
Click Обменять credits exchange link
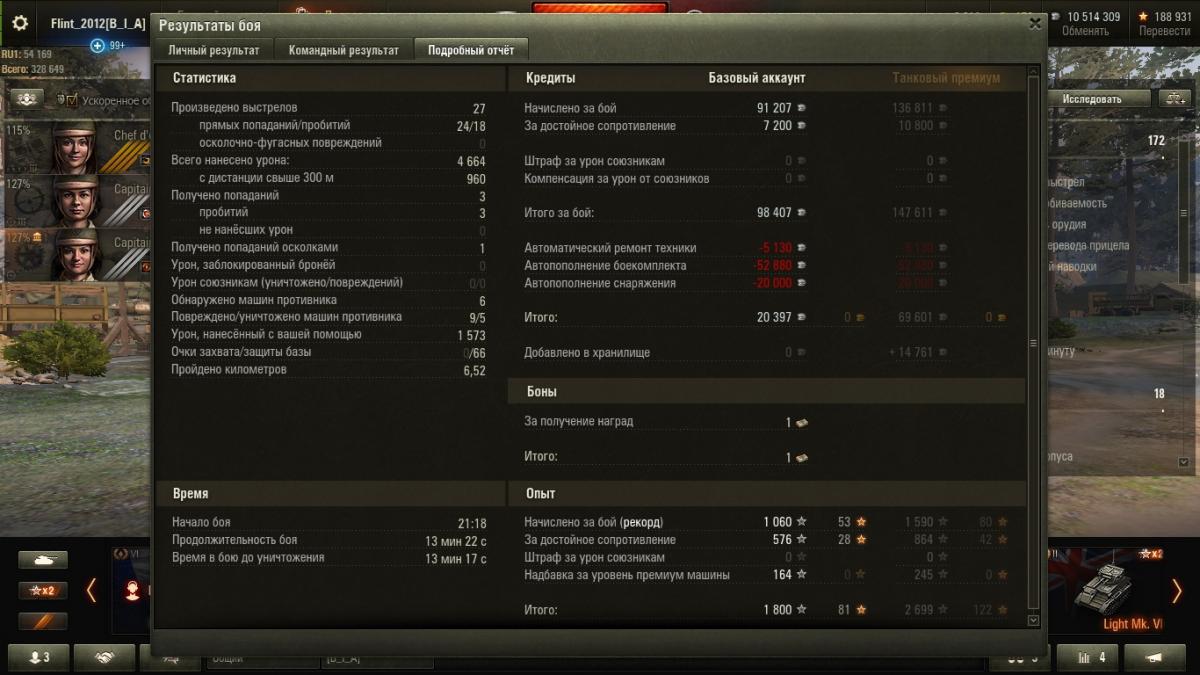coord(1085,31)
